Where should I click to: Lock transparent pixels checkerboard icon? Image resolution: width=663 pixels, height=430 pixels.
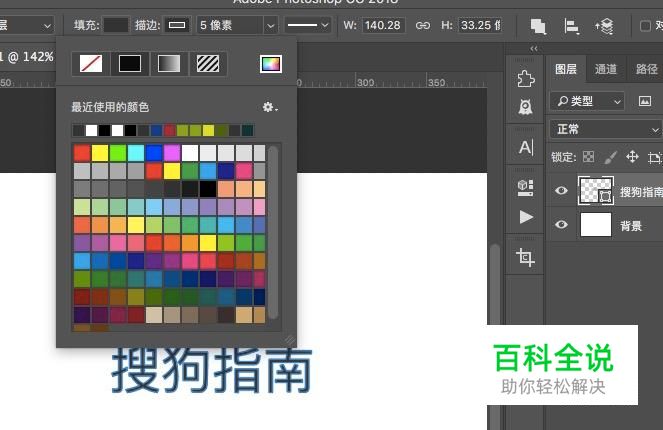pyautogui.click(x=588, y=157)
